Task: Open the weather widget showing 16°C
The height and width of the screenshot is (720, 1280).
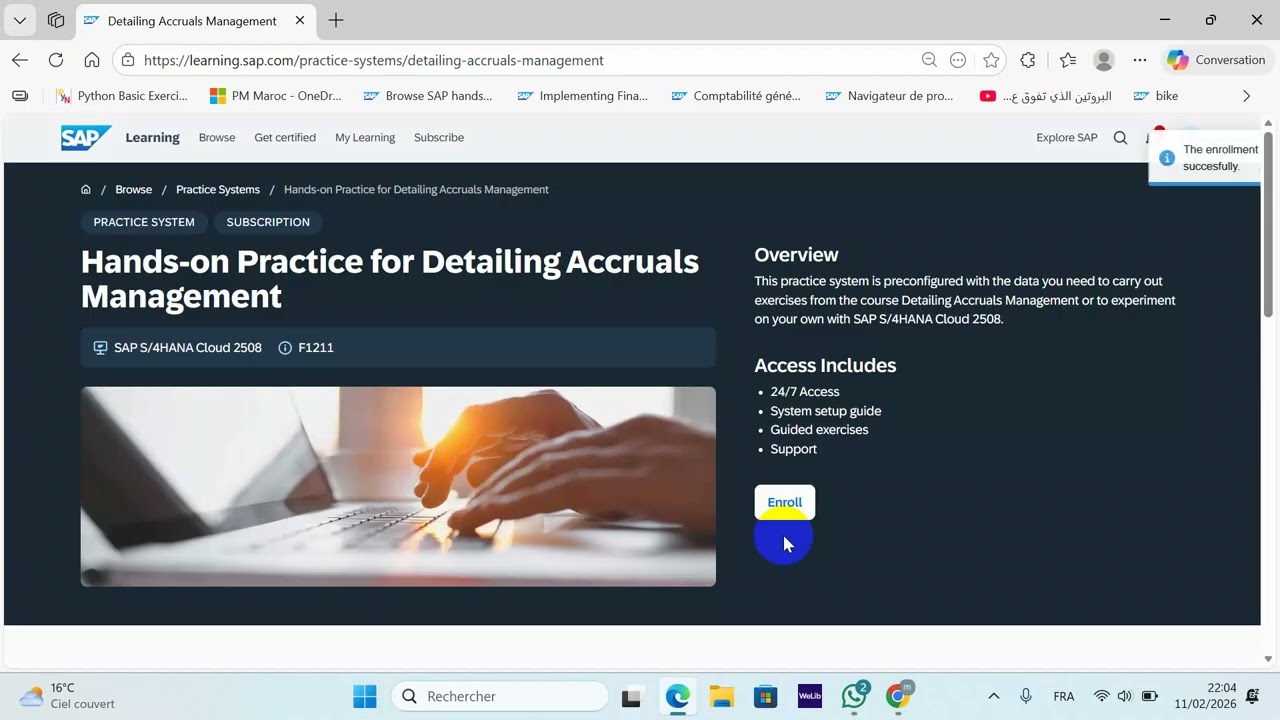Action: pos(68,696)
